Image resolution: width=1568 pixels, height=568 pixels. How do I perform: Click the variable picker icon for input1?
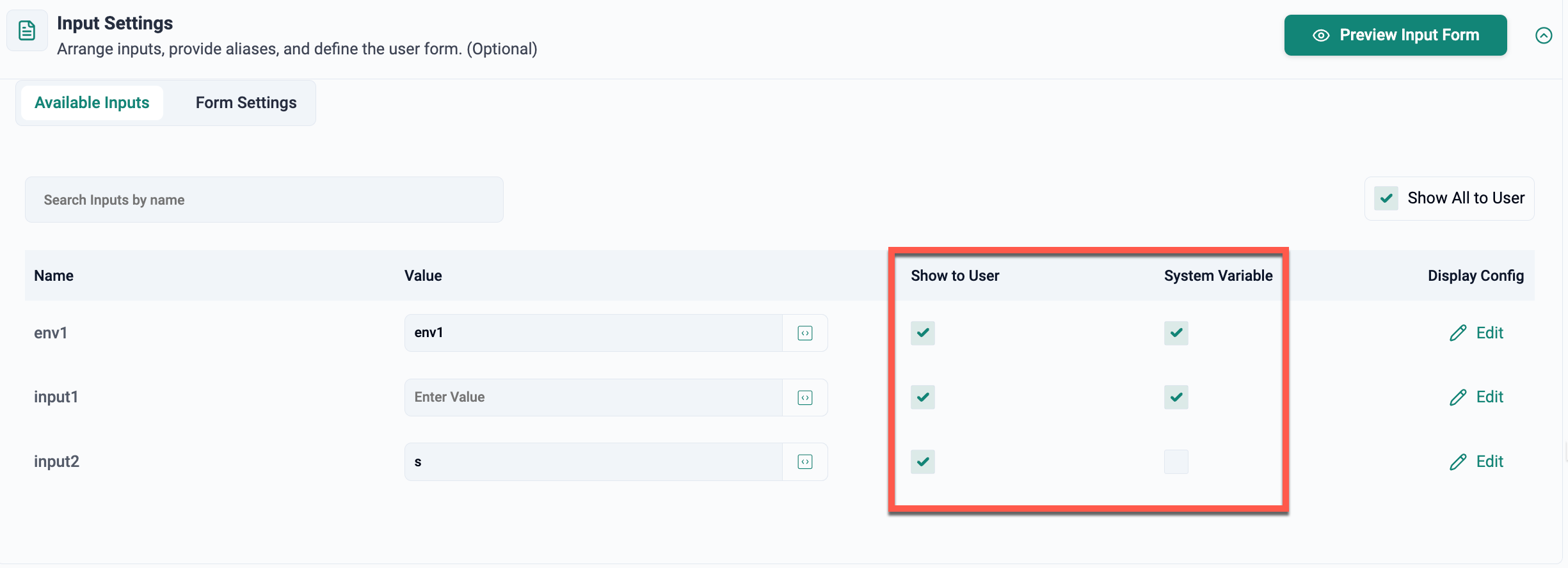[x=805, y=398]
